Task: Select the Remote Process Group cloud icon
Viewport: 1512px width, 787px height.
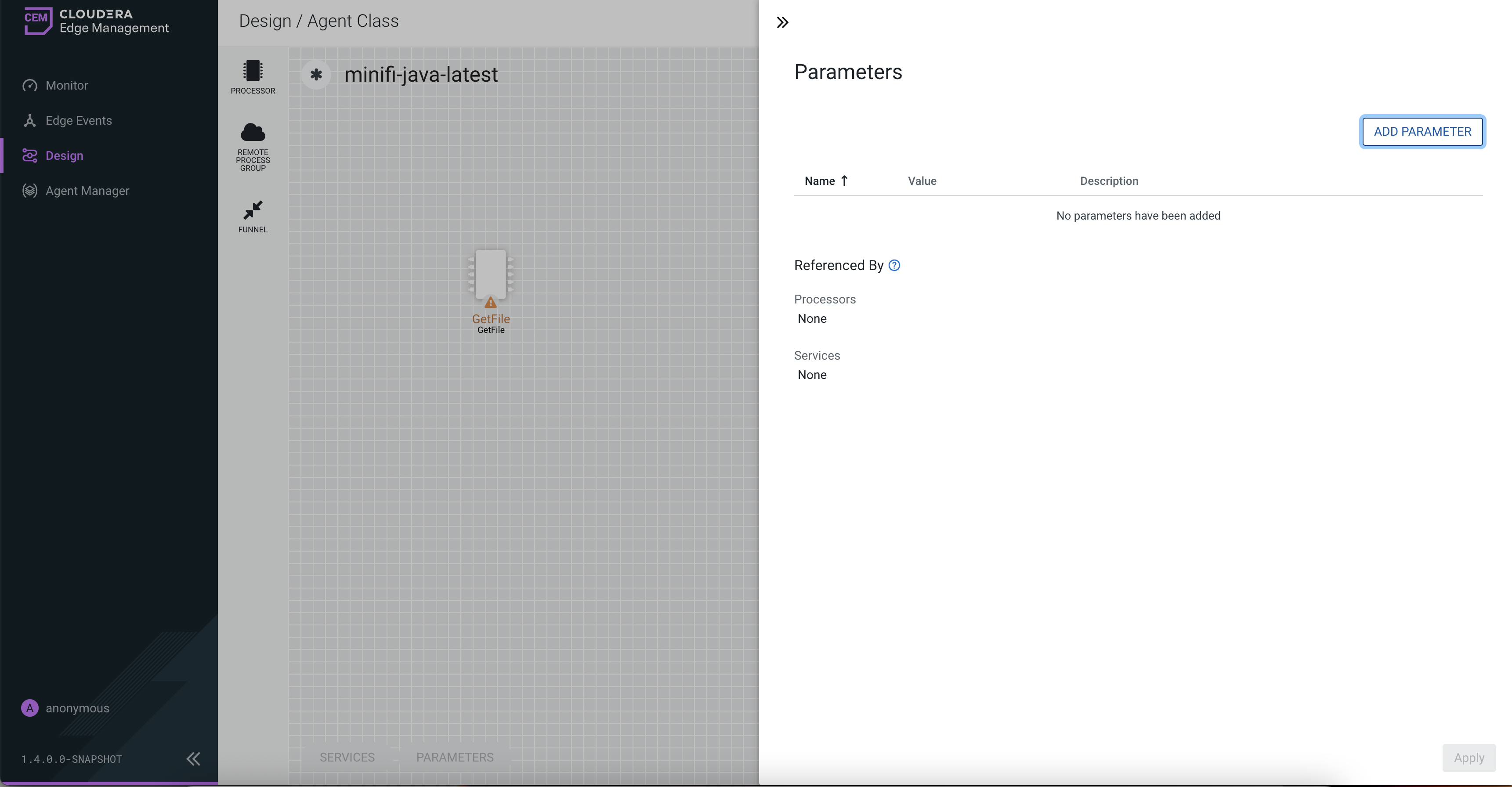Action: pyautogui.click(x=253, y=133)
